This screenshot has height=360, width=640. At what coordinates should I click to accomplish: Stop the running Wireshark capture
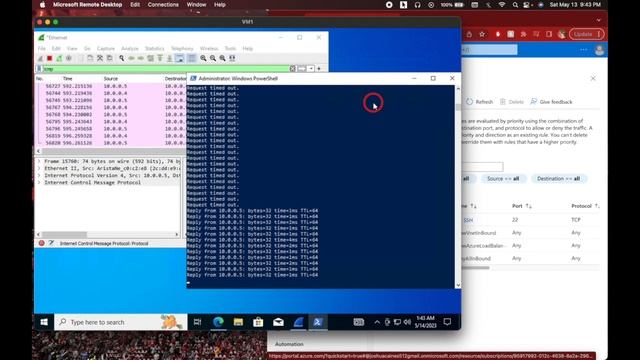[x=49, y=58]
